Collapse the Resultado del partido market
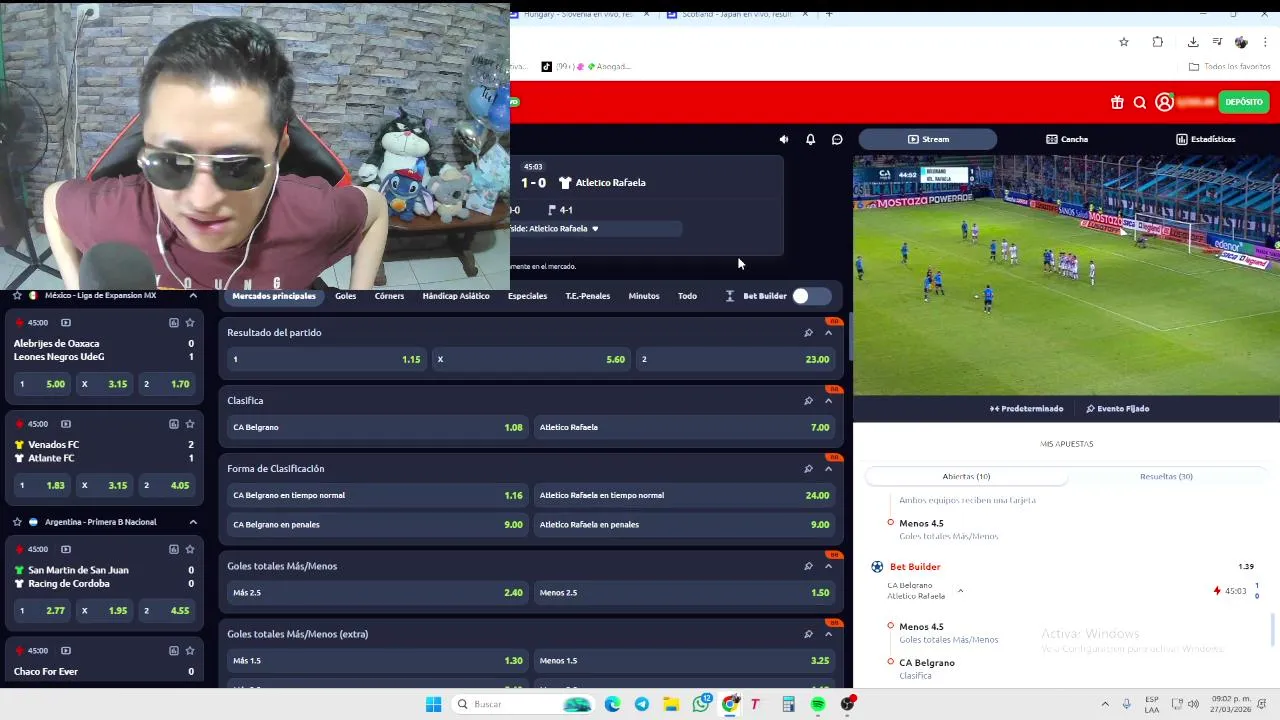The width and height of the screenshot is (1280, 720). [828, 333]
